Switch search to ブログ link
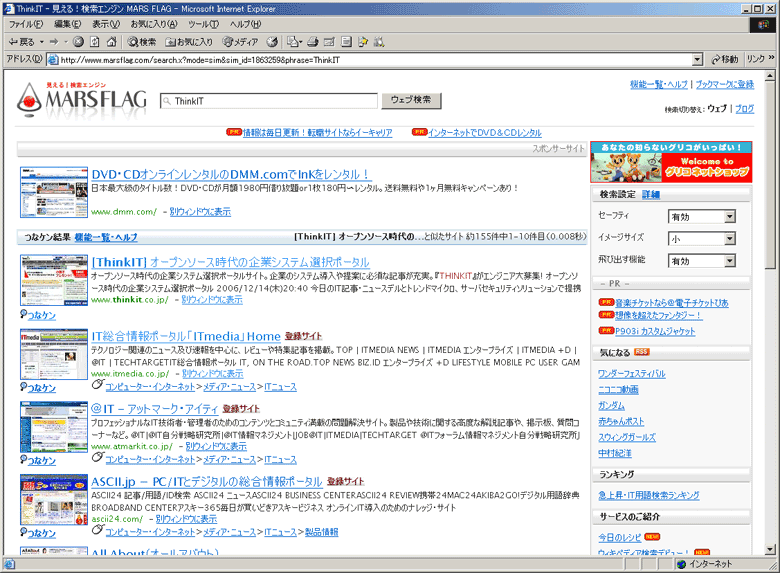 tap(745, 109)
